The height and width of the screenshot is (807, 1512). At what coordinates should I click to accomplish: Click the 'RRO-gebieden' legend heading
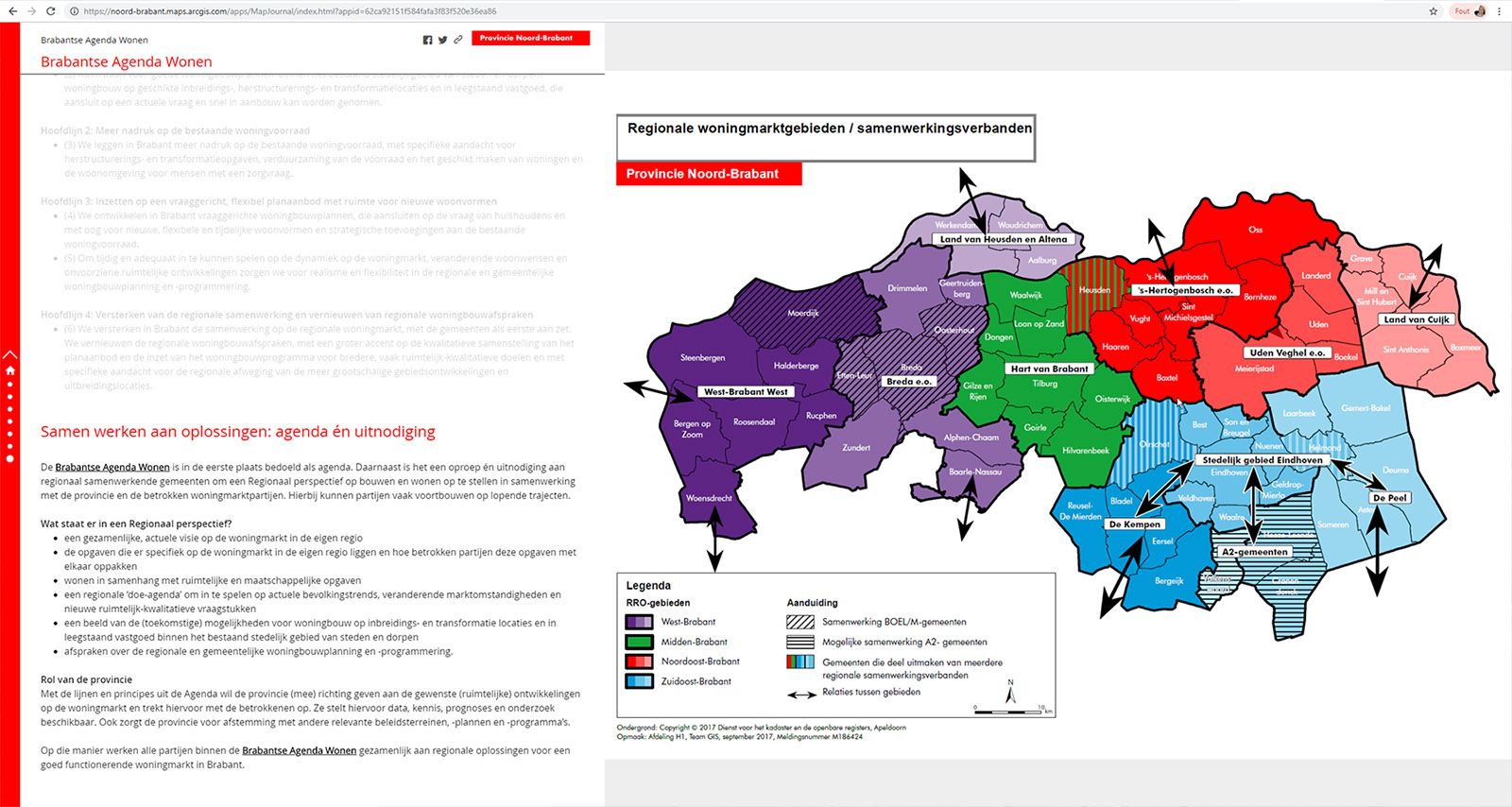coord(658,603)
